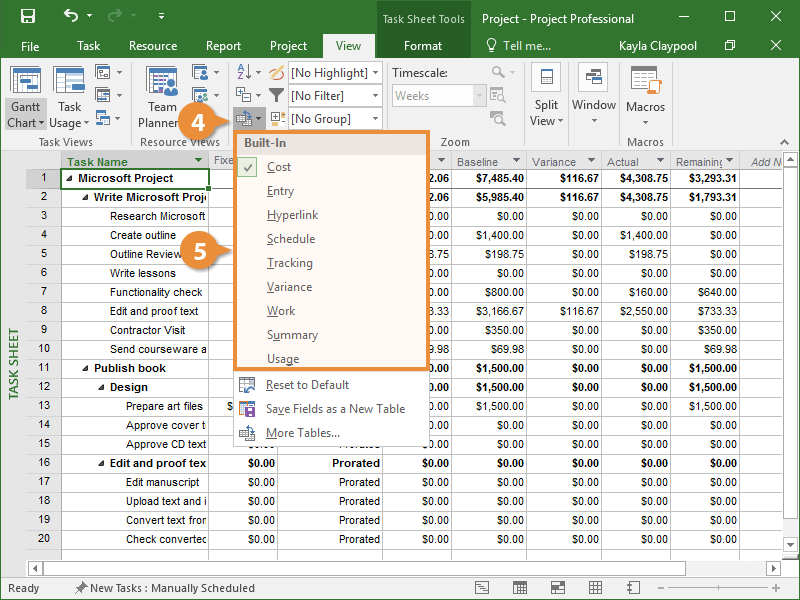Click More Tables at menu bottom

302,433
